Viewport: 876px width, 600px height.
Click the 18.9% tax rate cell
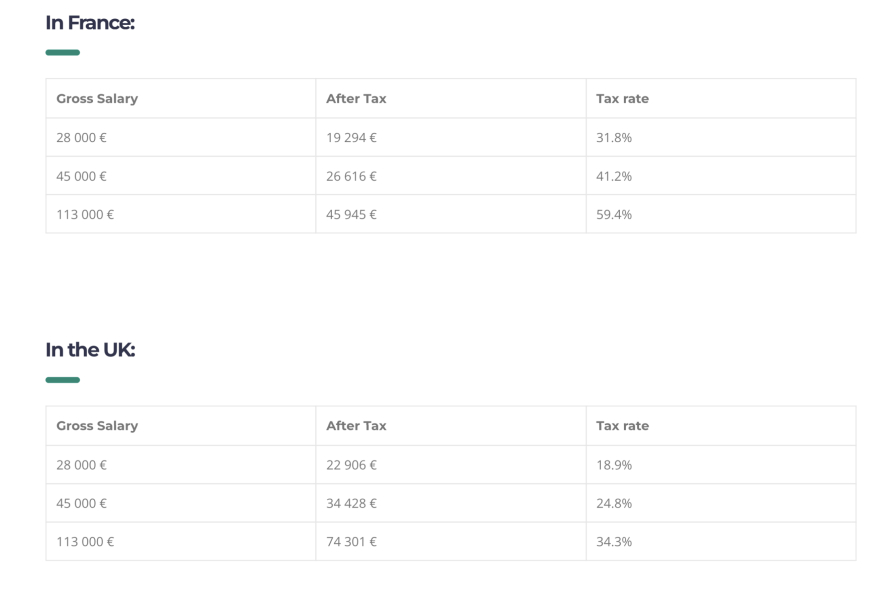point(614,465)
